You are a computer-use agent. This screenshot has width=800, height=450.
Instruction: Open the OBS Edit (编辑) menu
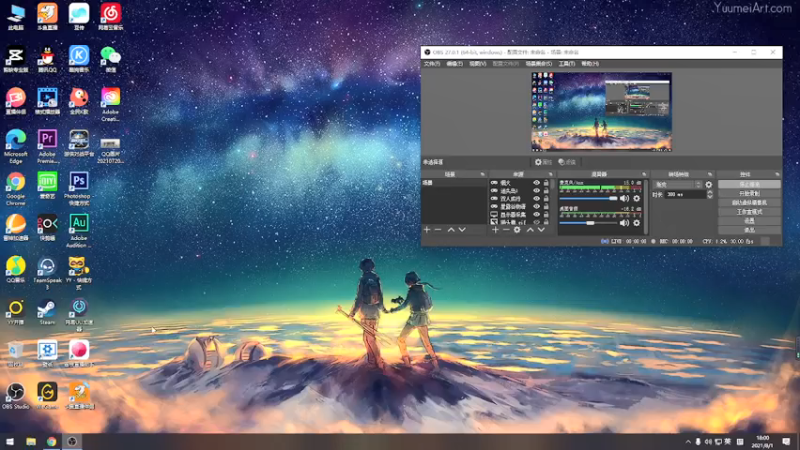[454, 64]
